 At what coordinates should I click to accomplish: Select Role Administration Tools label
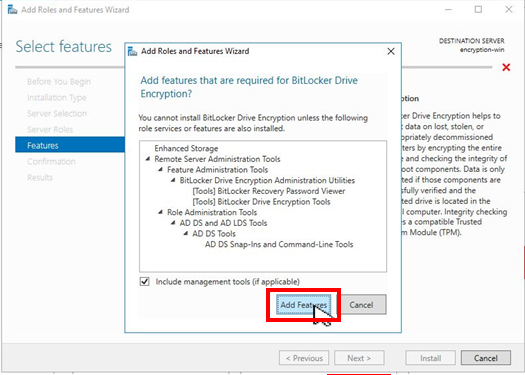212,212
